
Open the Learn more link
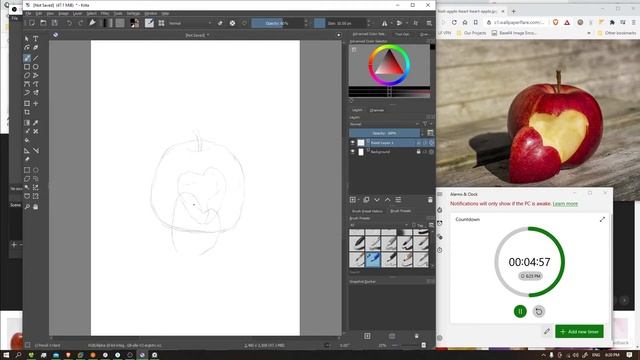coord(565,204)
